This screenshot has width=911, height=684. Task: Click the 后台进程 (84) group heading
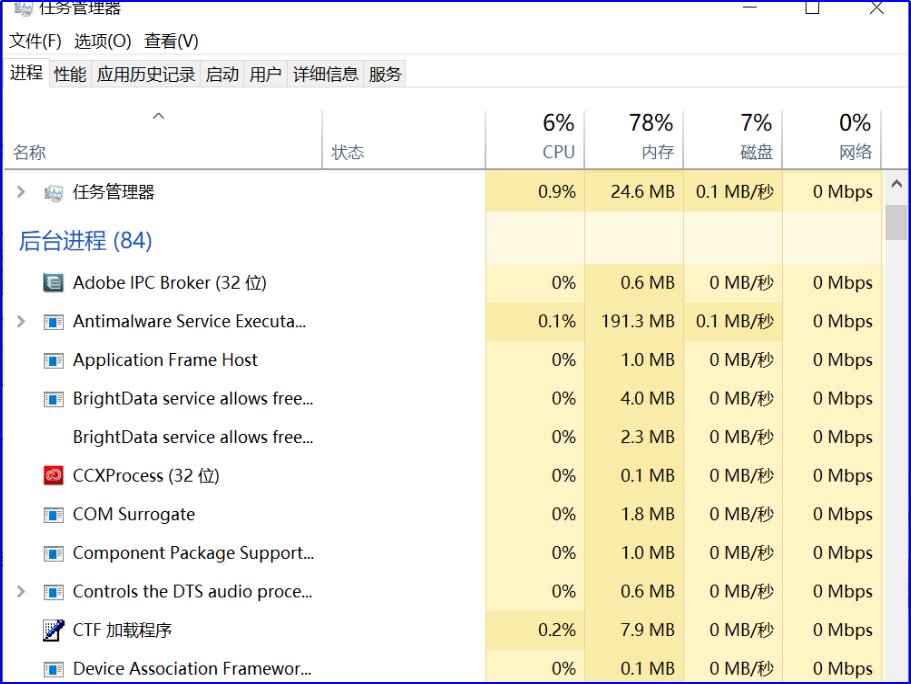[x=85, y=241]
